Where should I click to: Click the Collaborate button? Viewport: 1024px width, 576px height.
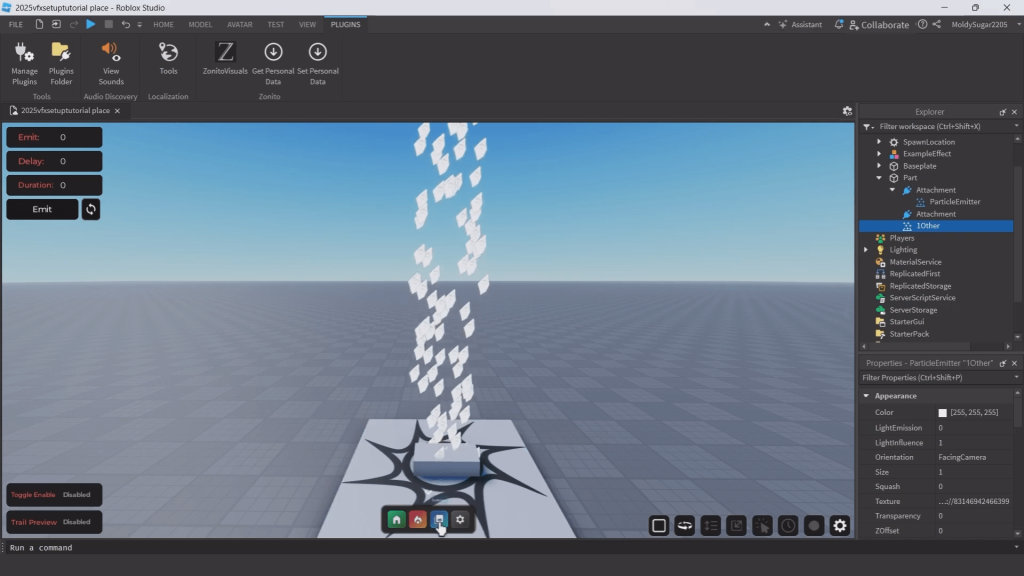click(879, 25)
